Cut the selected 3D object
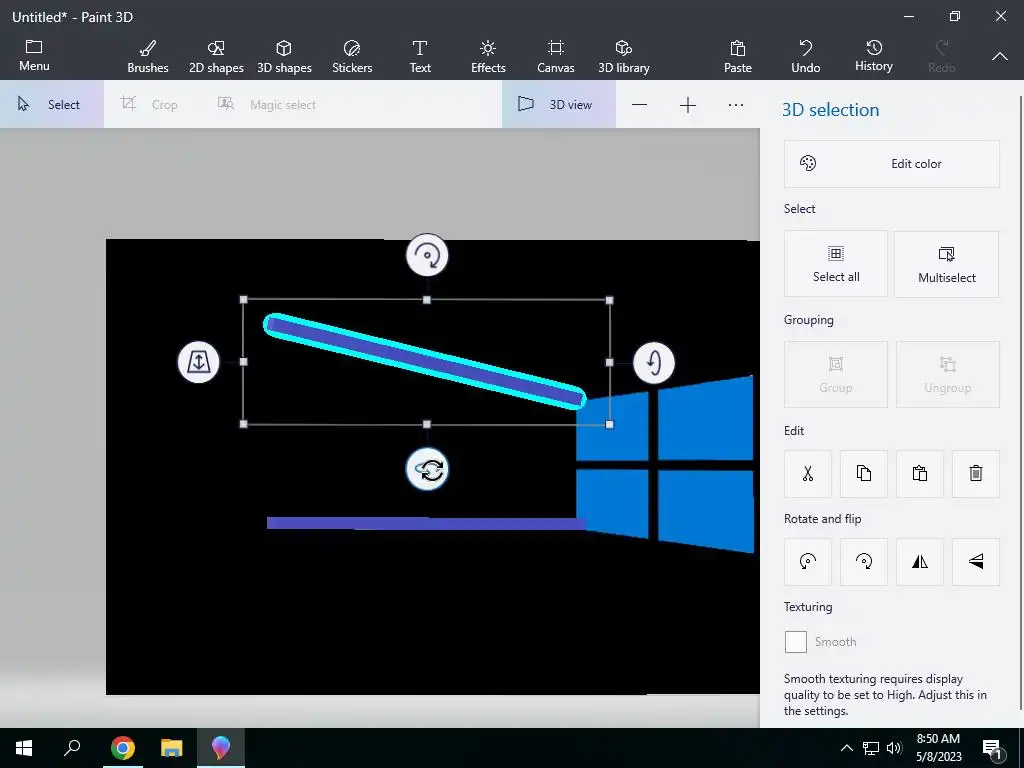The image size is (1024, 768). (x=808, y=473)
